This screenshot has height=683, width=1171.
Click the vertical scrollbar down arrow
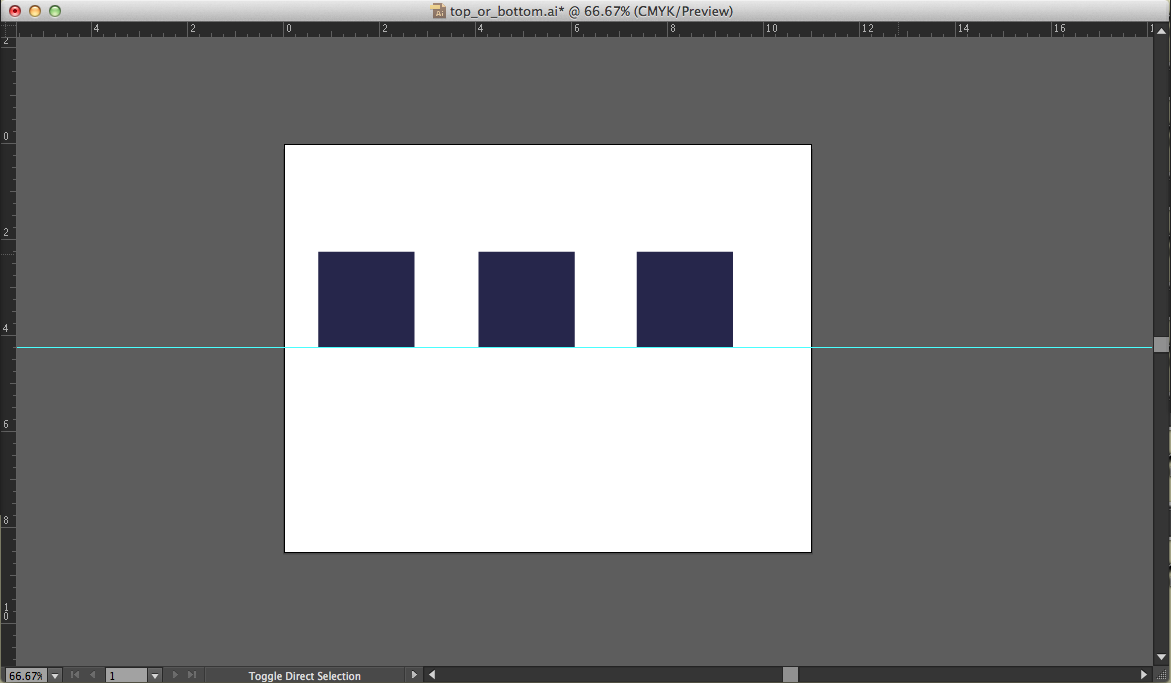tap(1161, 657)
